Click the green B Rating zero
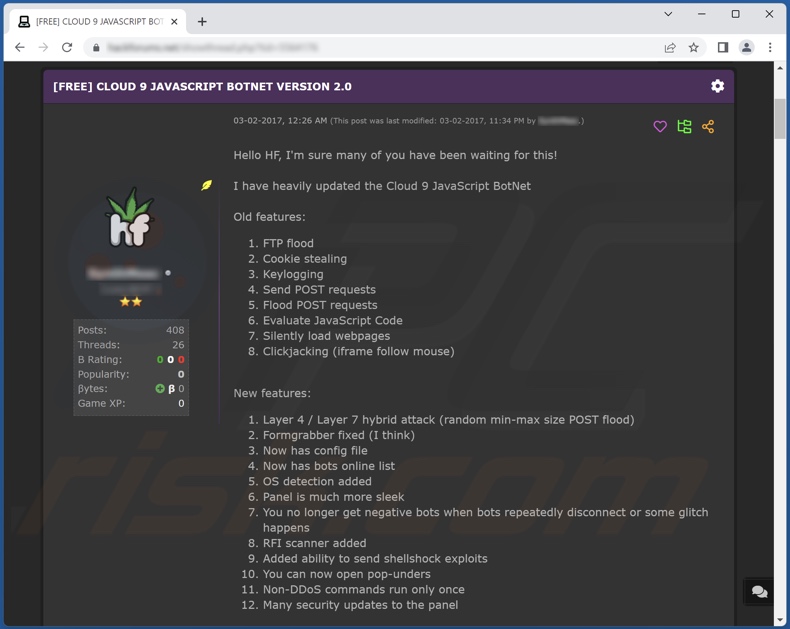The width and height of the screenshot is (790, 629). (x=160, y=359)
